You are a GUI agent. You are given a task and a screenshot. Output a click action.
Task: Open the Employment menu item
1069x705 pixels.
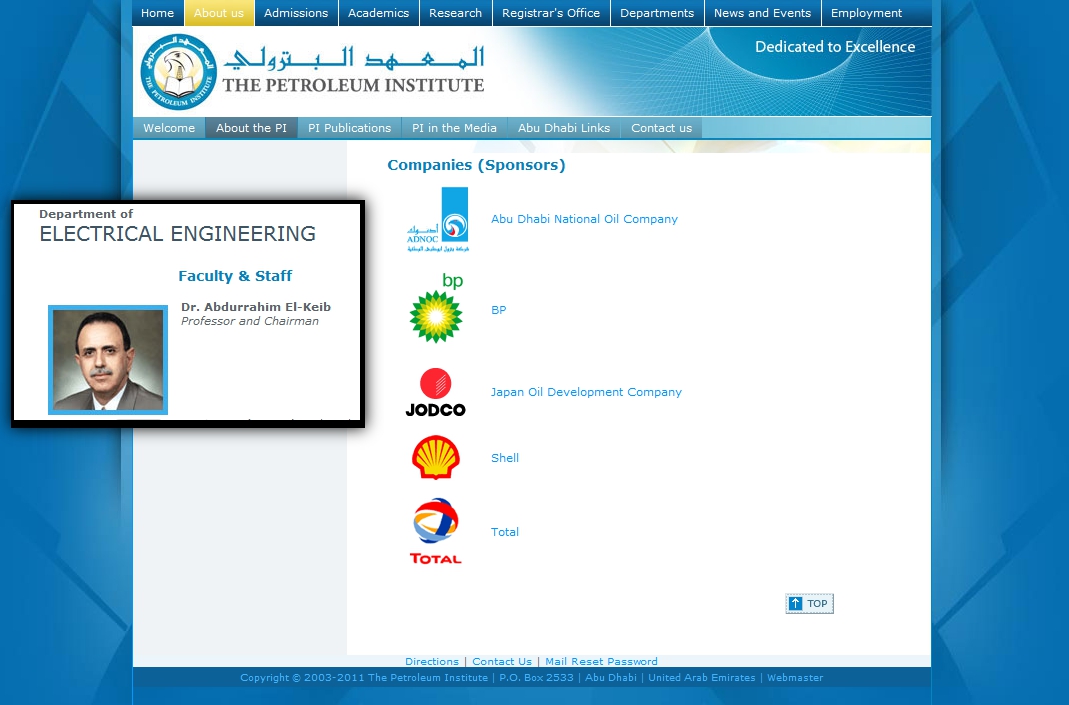866,13
